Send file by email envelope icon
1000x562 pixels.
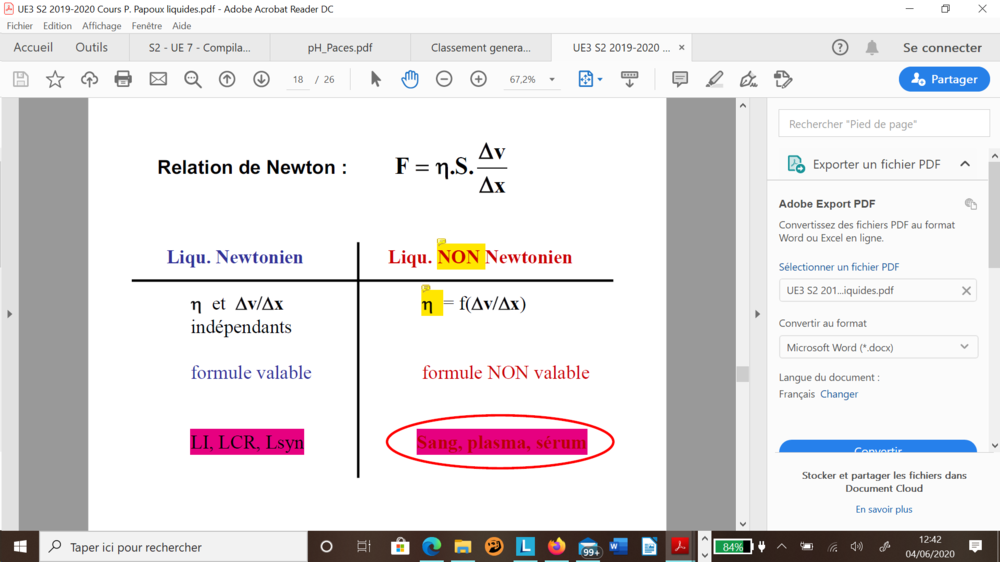click(158, 79)
